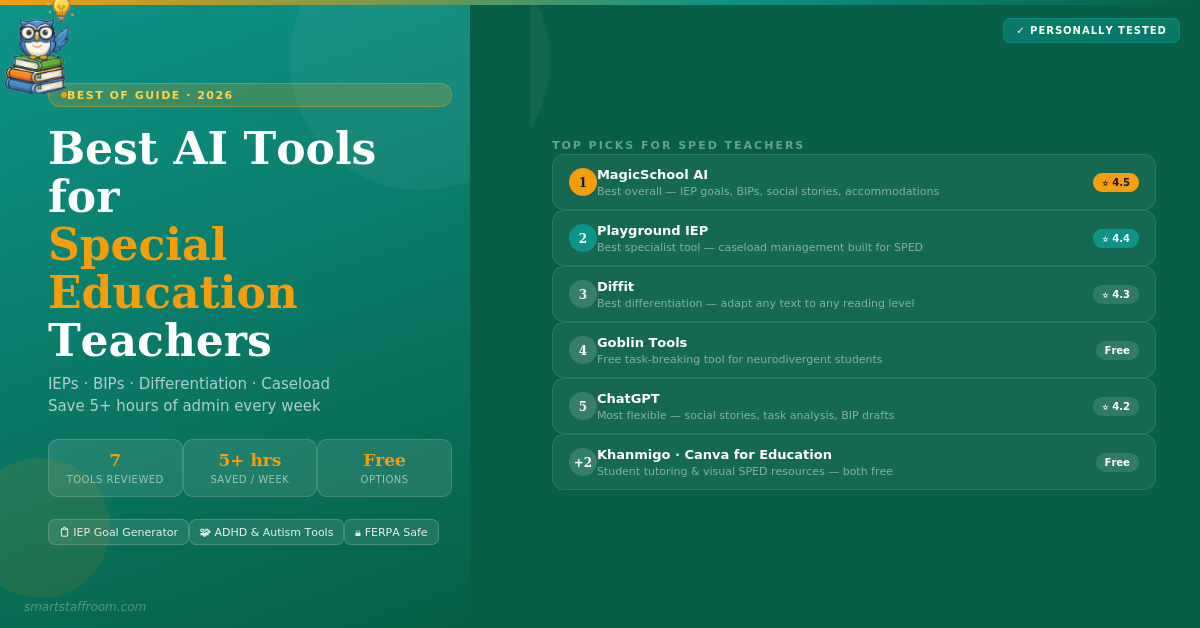Toggle the ADHD & Autism Tools tag
This screenshot has width=1200, height=628.
point(266,531)
